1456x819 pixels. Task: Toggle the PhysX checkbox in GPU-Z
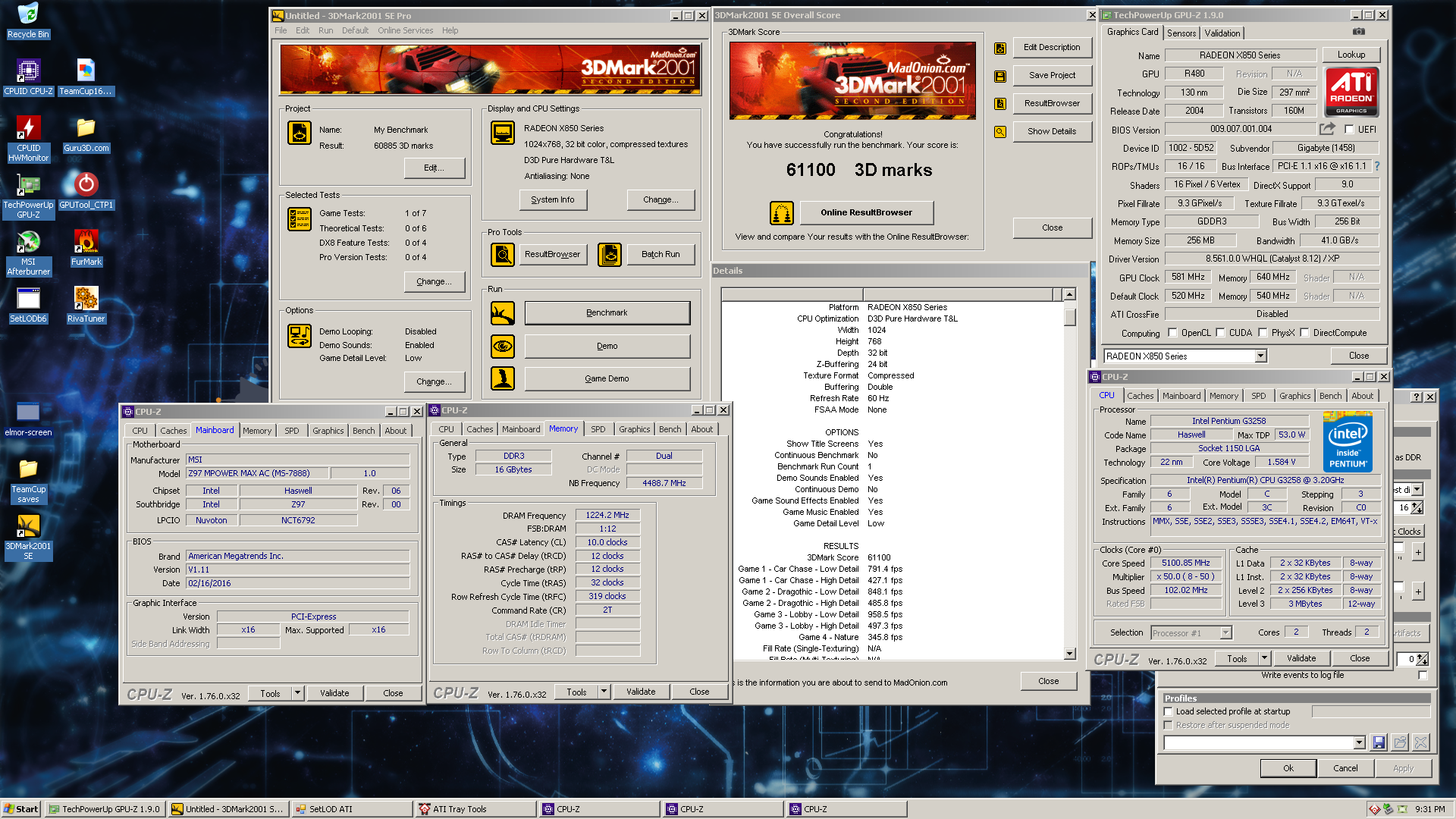click(1263, 333)
